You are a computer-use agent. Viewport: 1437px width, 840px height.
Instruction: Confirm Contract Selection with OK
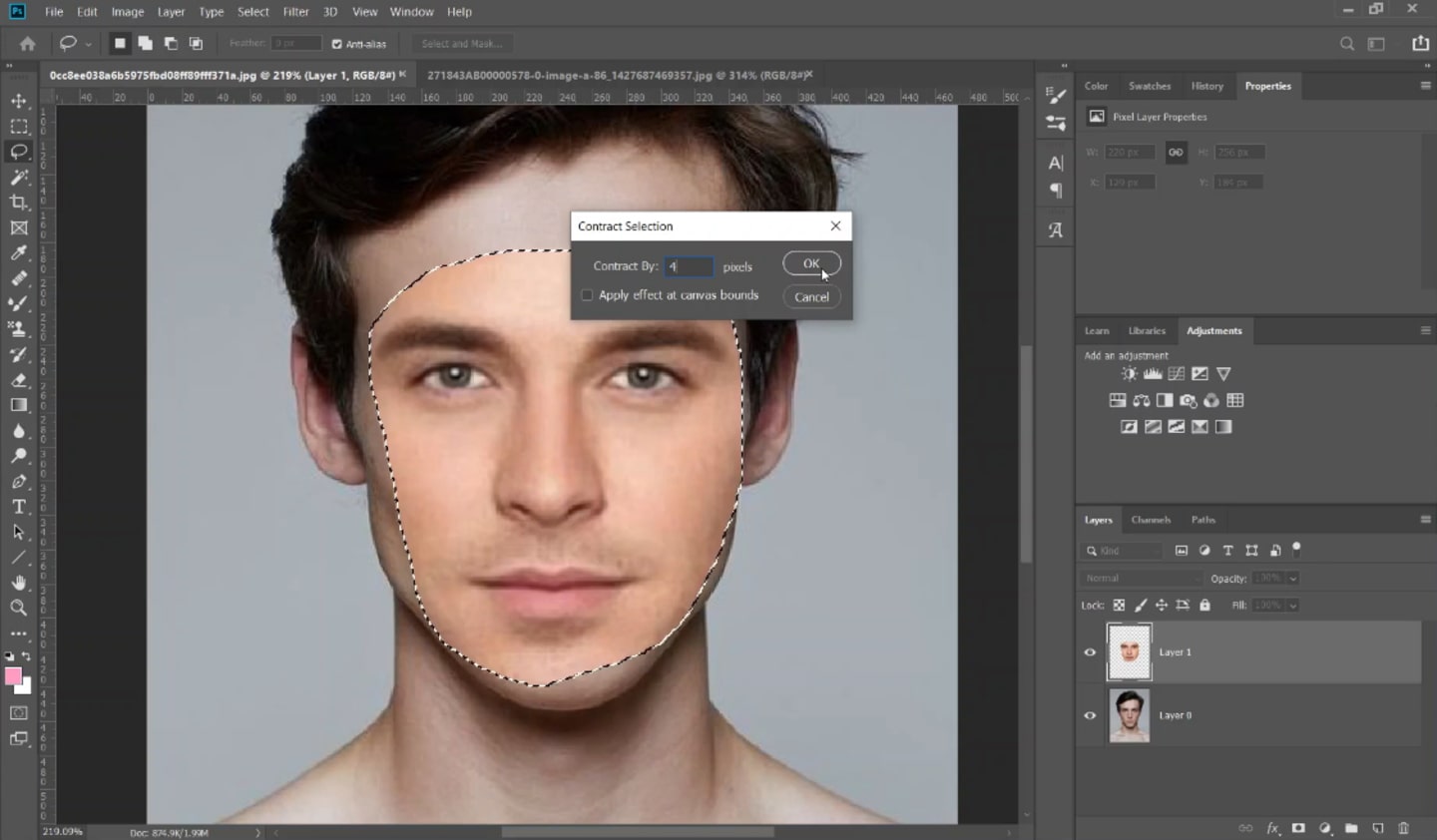pyautogui.click(x=810, y=263)
